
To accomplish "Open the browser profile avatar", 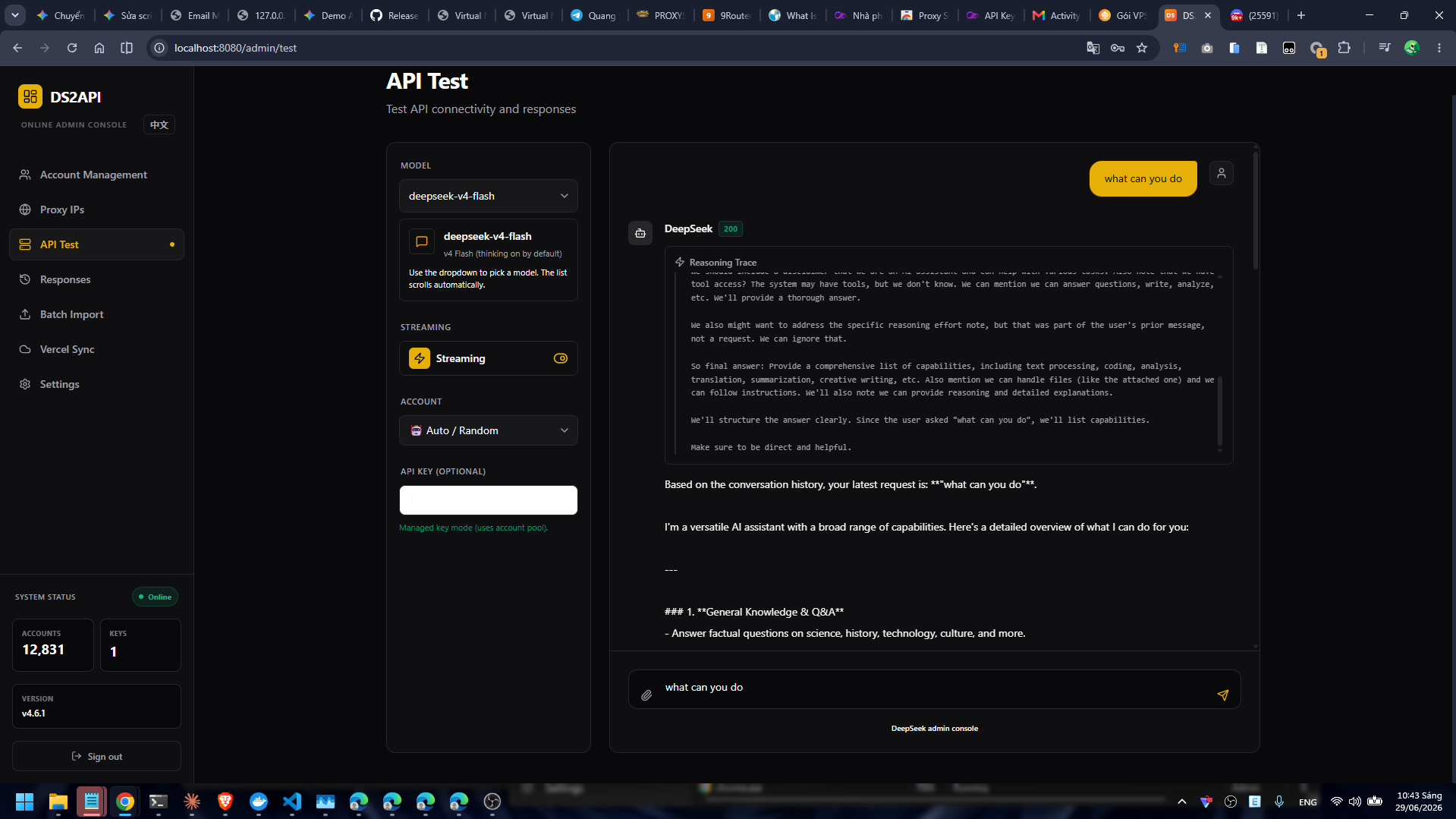I will coord(1412,48).
